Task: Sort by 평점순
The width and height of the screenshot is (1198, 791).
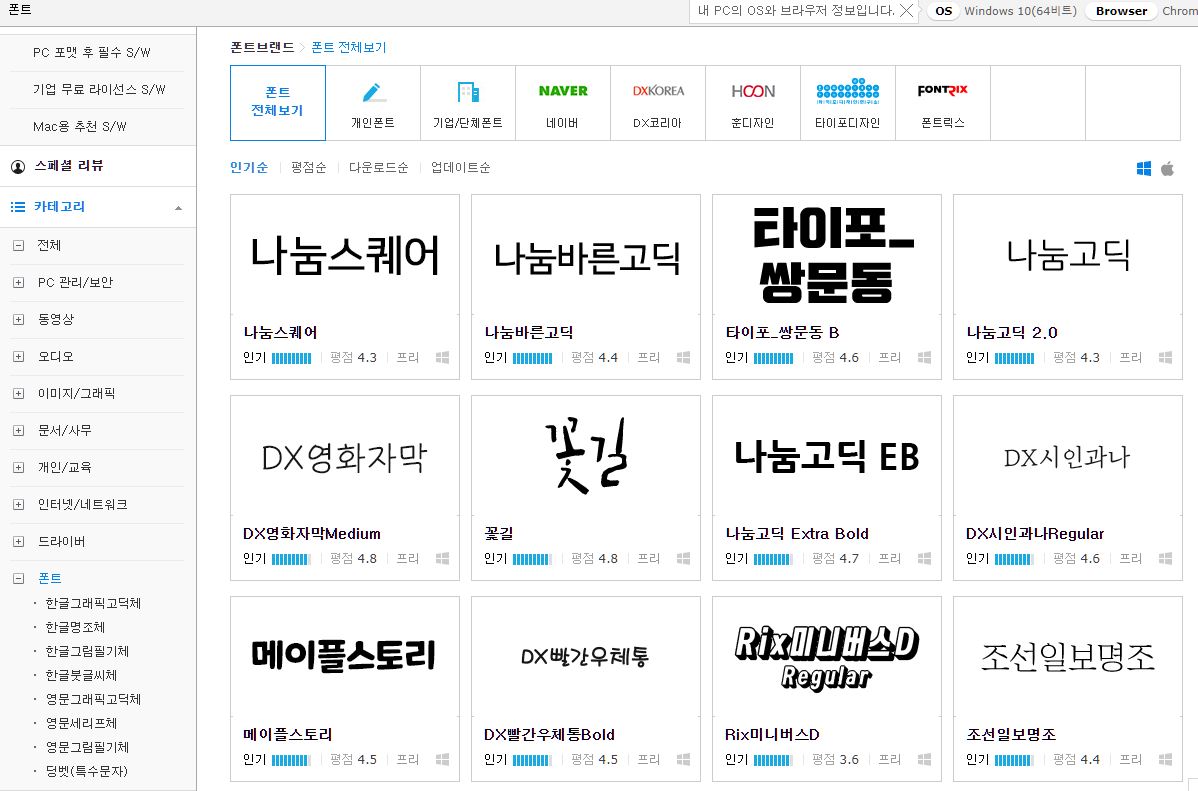Action: 309,167
